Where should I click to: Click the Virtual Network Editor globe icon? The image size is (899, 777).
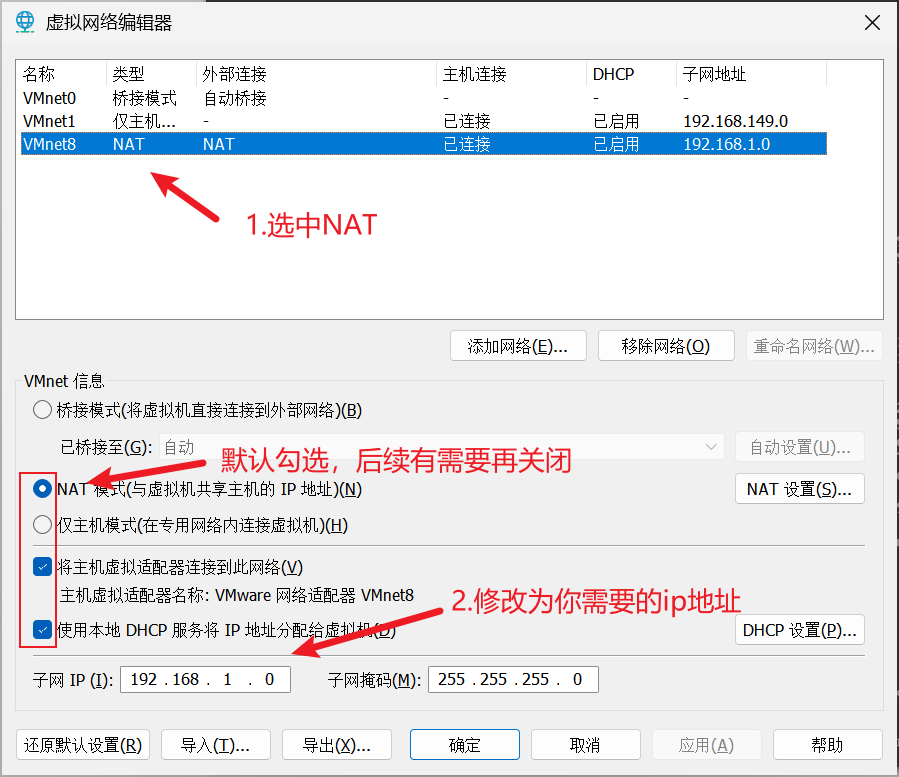tap(23, 22)
